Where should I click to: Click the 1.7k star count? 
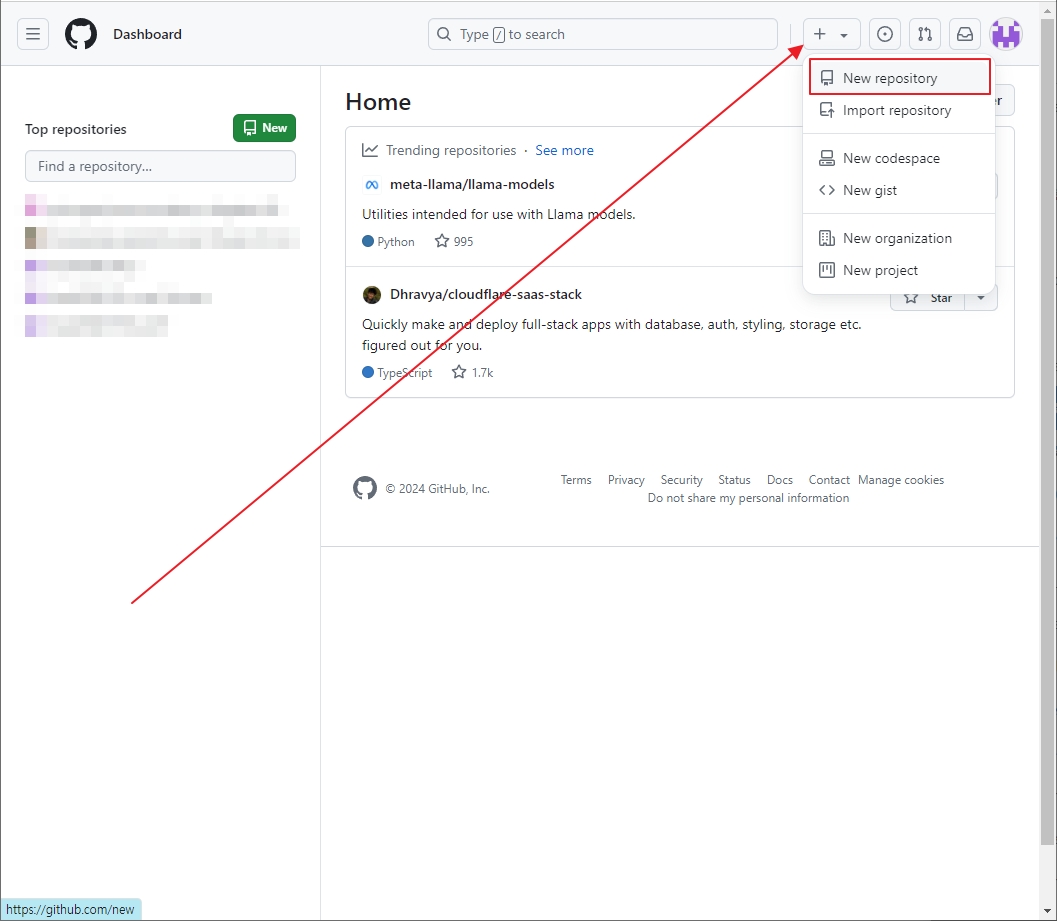pos(473,372)
